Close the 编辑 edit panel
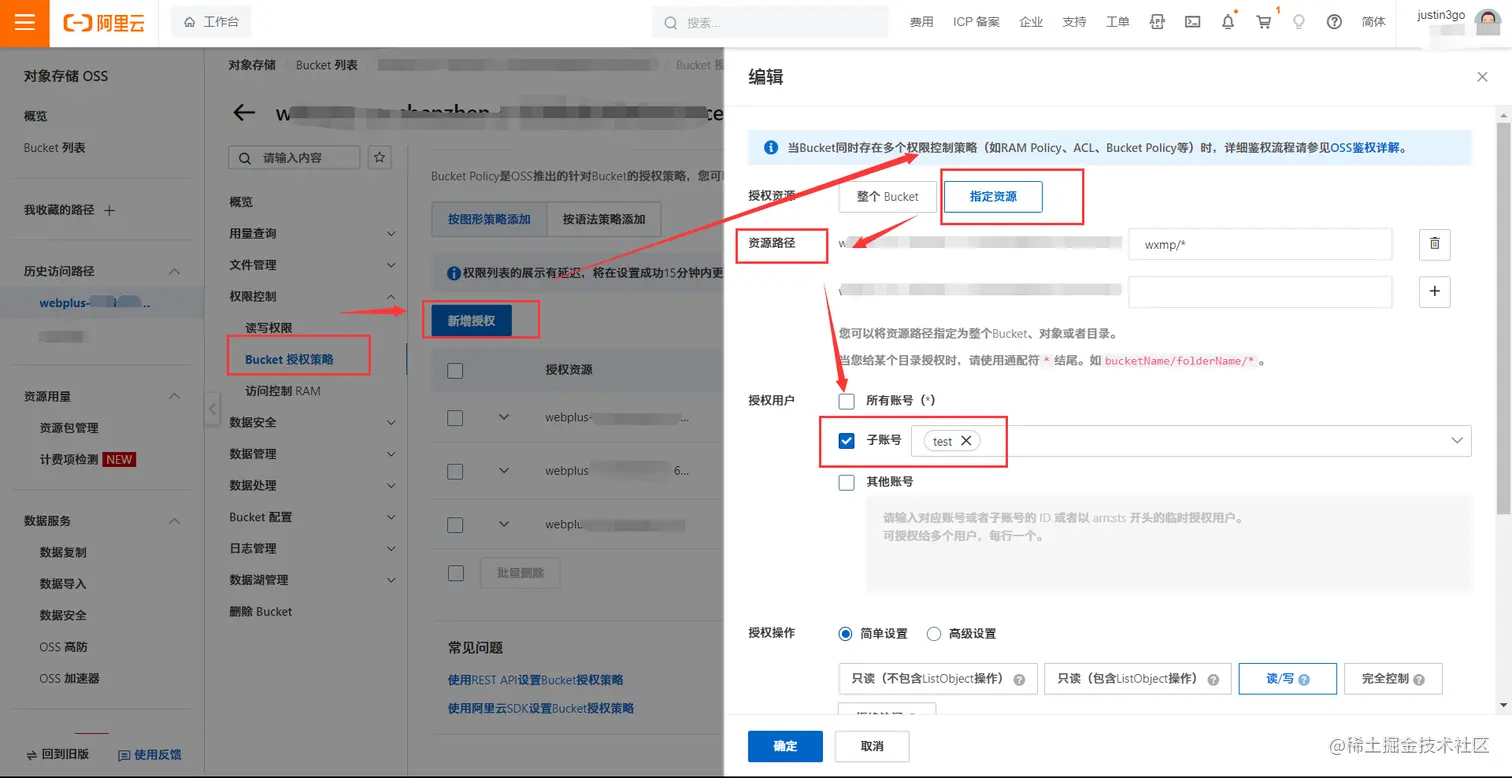 click(x=1482, y=77)
